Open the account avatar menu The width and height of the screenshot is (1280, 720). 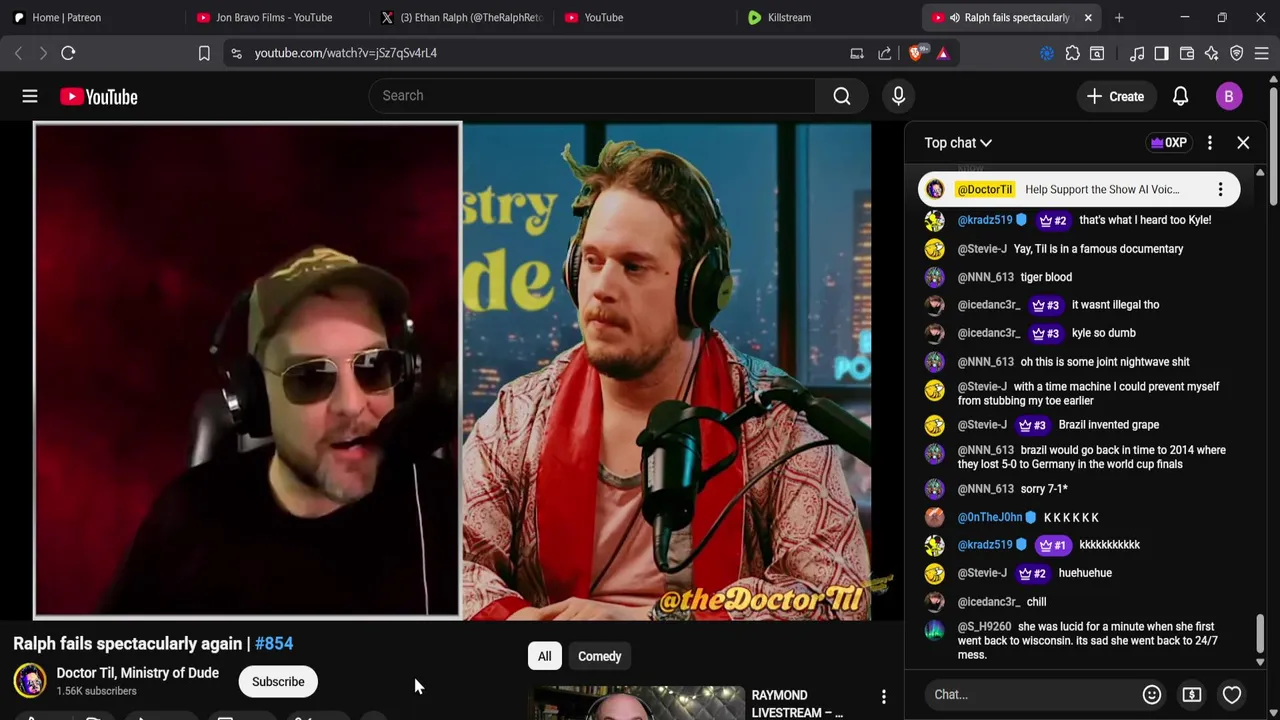coord(1229,96)
